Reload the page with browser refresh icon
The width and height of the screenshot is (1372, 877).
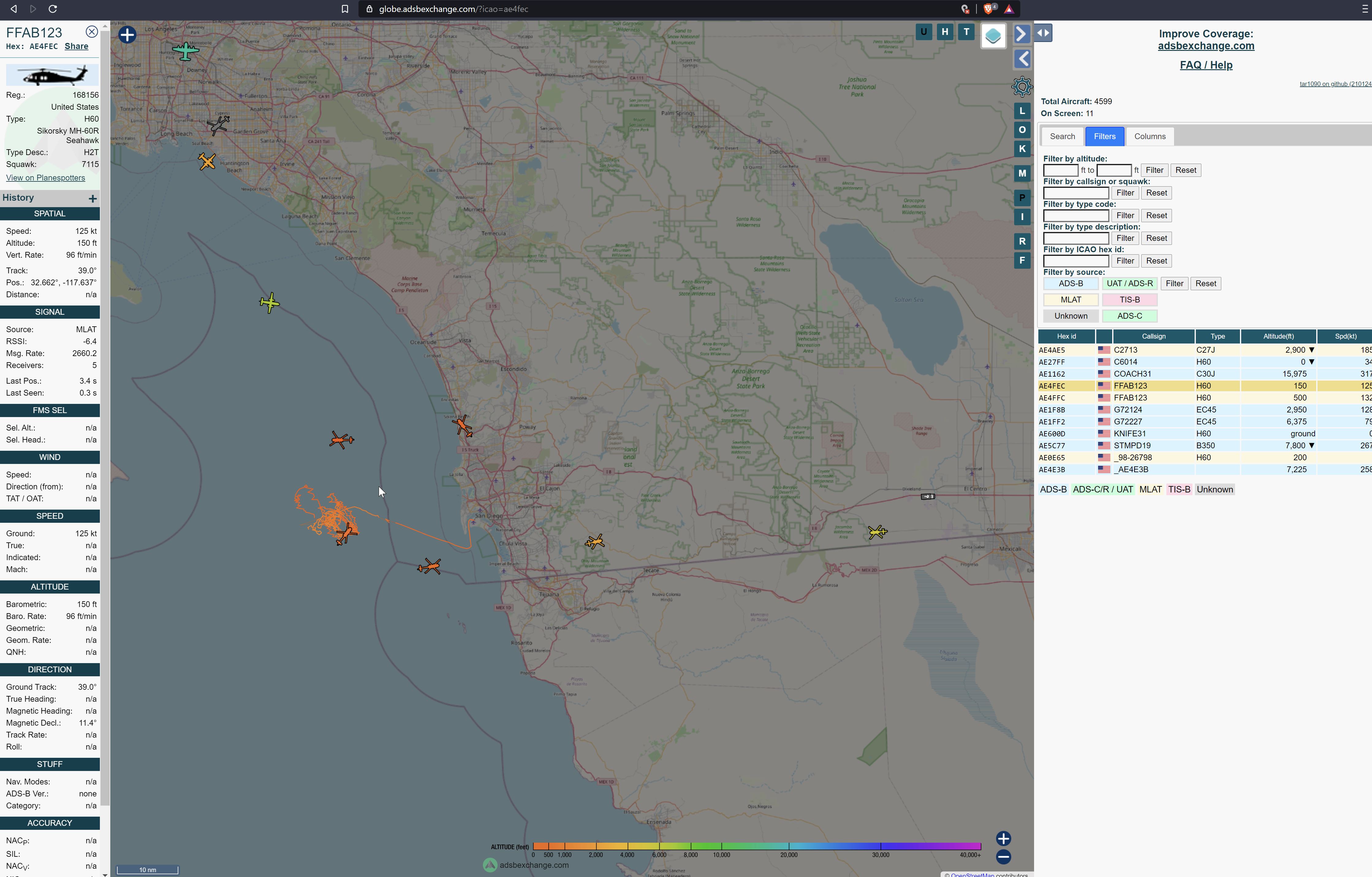[x=52, y=9]
